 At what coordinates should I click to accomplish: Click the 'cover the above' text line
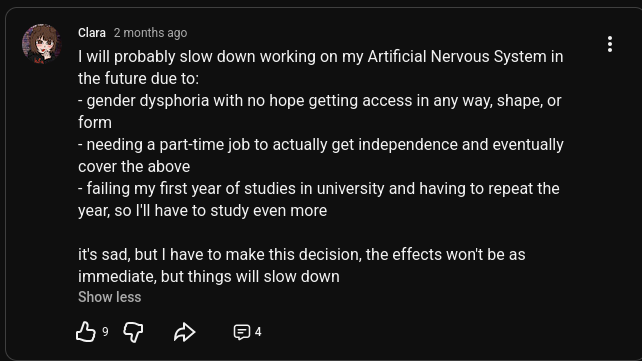coord(134,167)
